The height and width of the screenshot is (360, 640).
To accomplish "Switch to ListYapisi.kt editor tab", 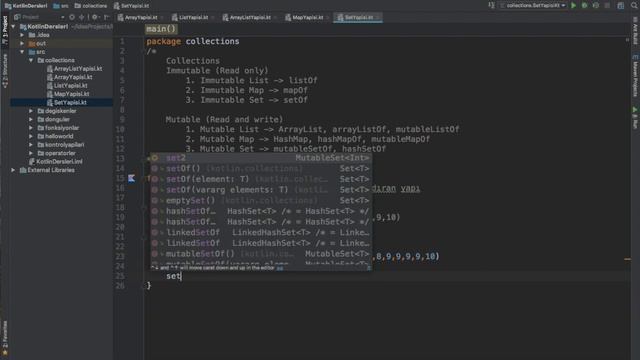I will (x=193, y=18).
